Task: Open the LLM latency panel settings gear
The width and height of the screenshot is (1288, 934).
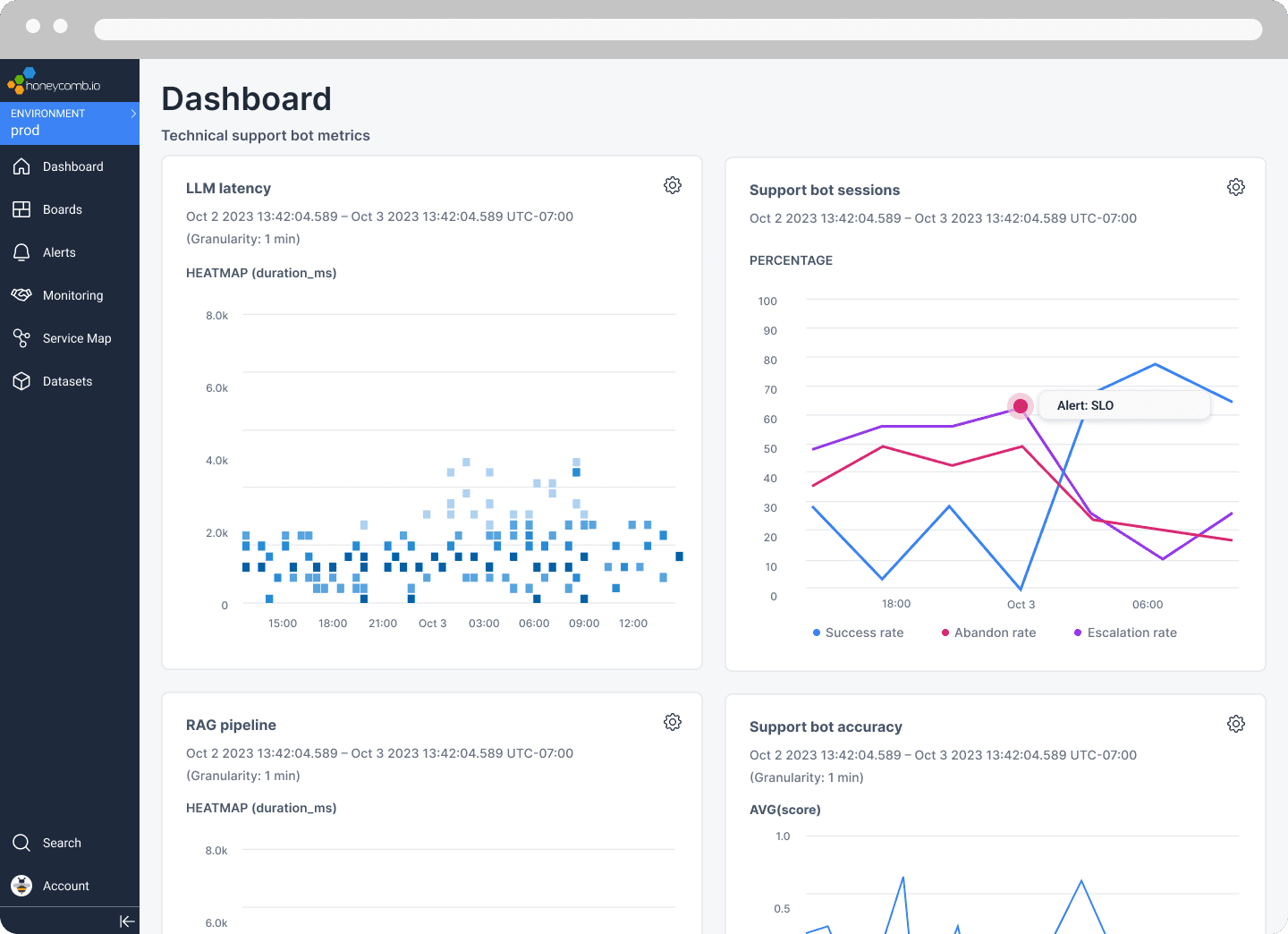Action: tap(673, 185)
